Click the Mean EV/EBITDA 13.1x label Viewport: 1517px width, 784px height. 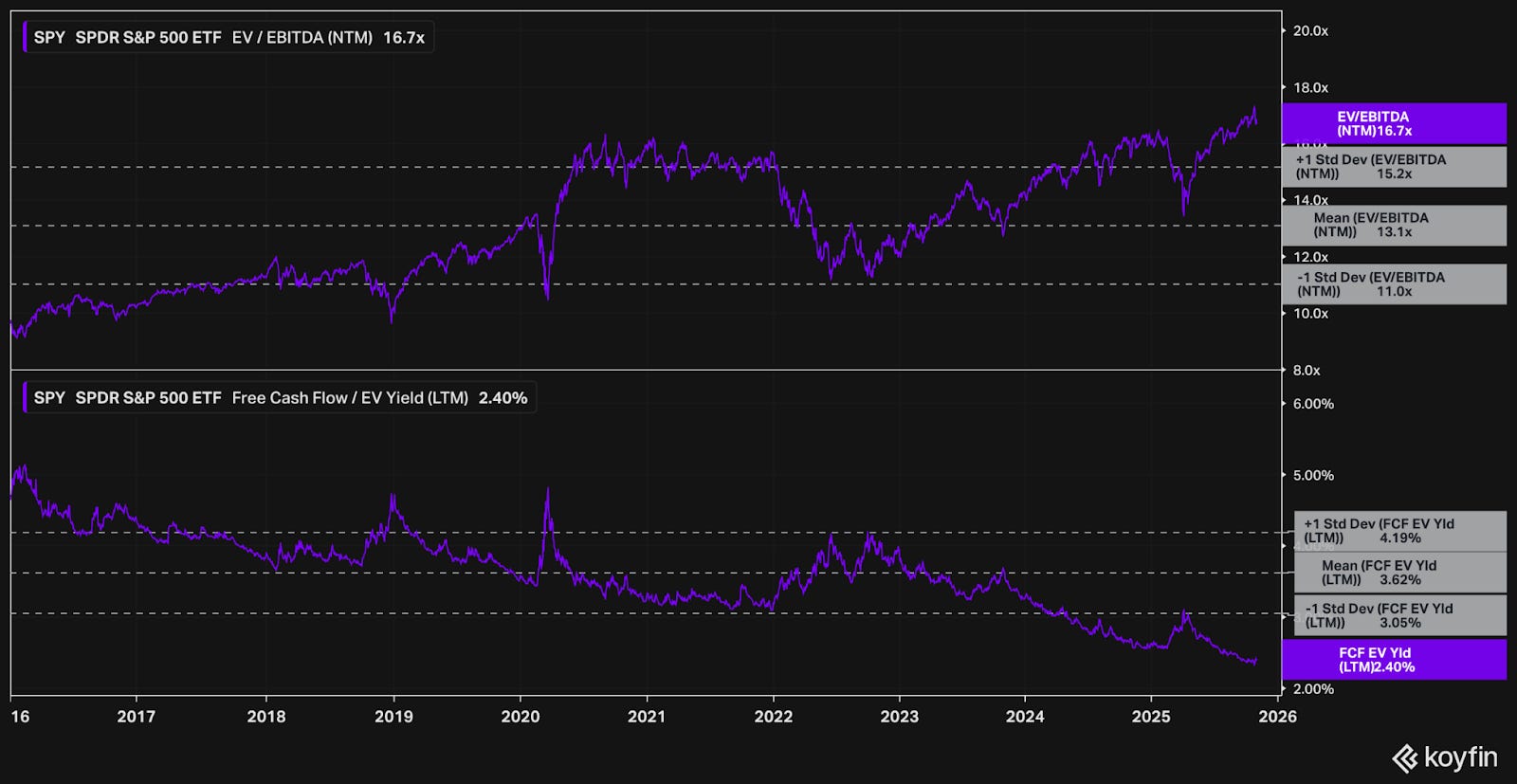coord(1394,226)
